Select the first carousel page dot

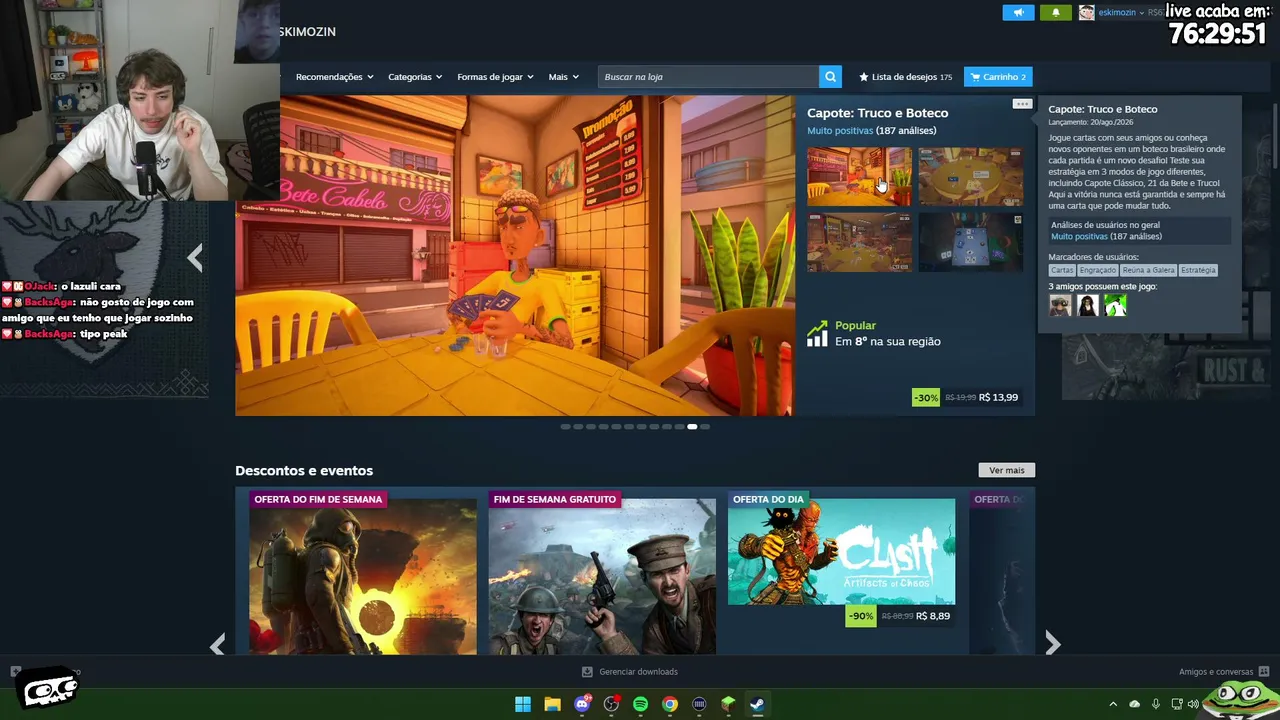565,427
